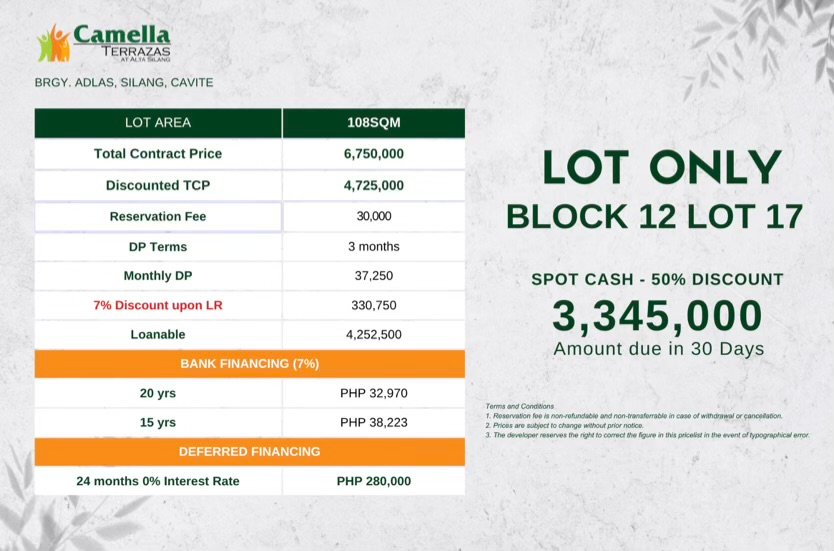Click the BLOCK 12 LOT 17 heading
This screenshot has width=834, height=551.
pyautogui.click(x=654, y=216)
